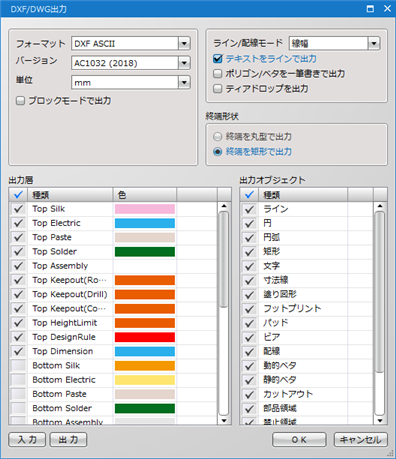Uncheck the ビア output object
396x459 pixels.
click(x=249, y=337)
